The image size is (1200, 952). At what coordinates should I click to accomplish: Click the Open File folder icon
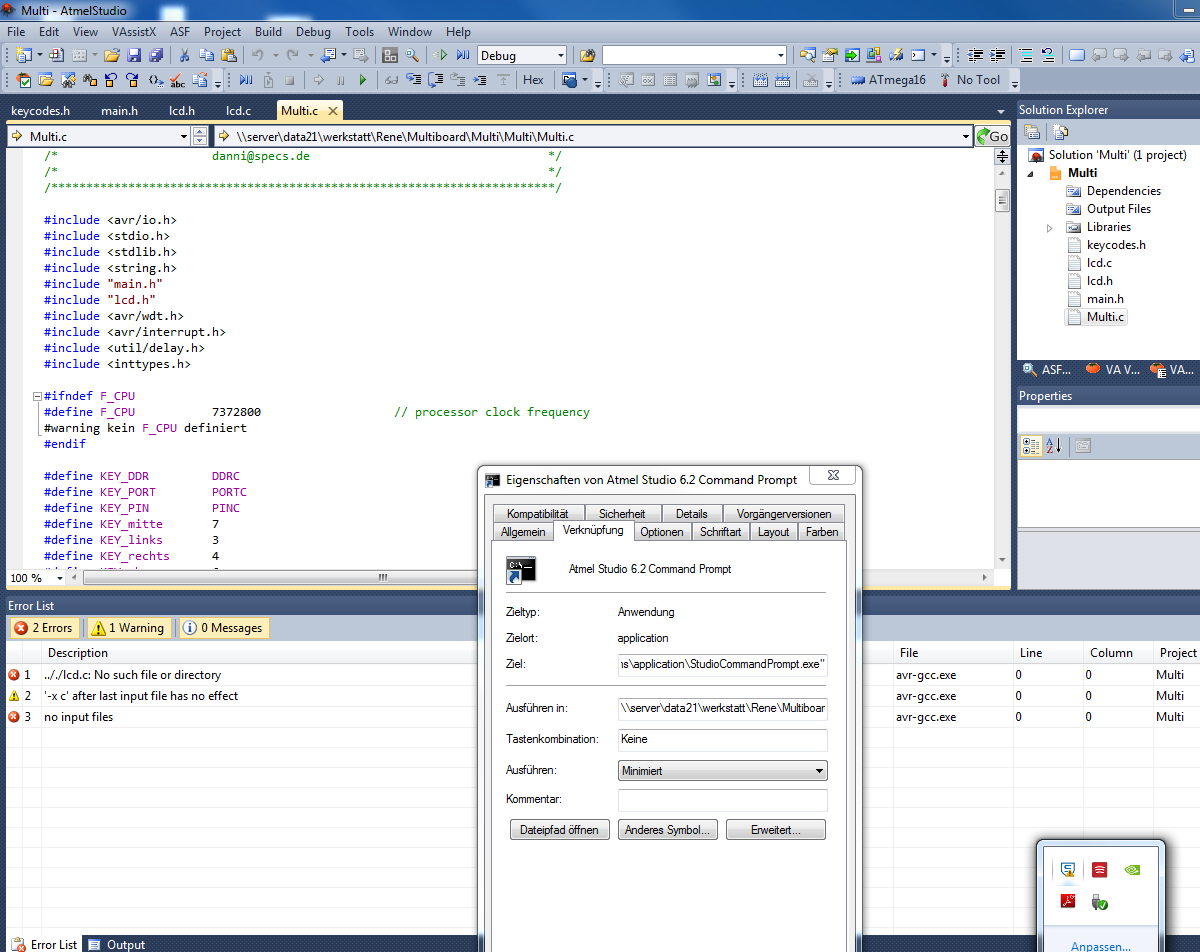pos(112,55)
